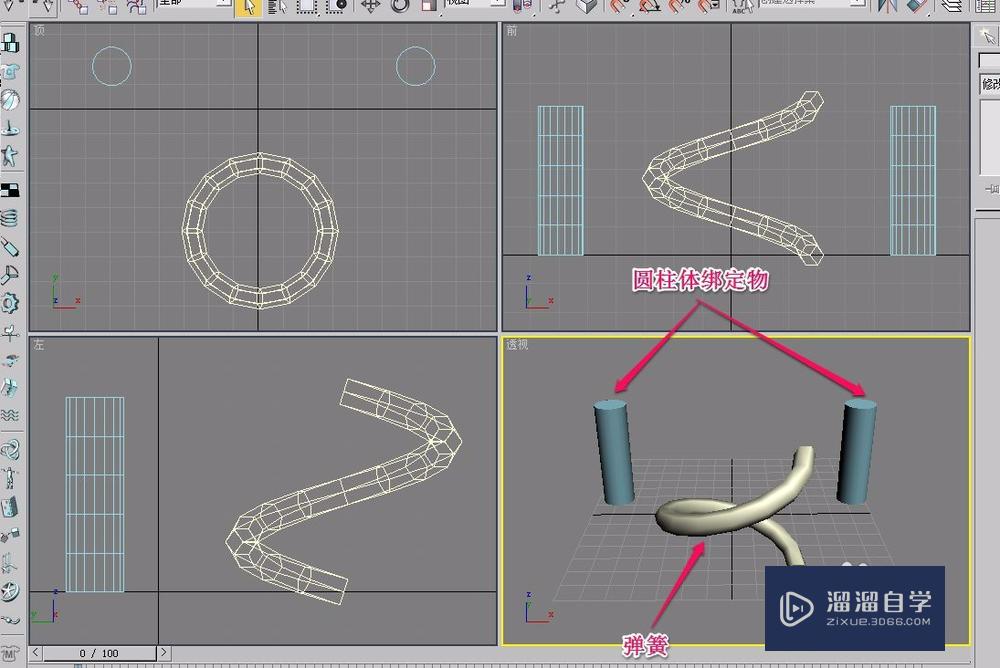Screen dimensions: 1000x668
Task: Create a Prismatic constraint
Action: tap(10, 563)
